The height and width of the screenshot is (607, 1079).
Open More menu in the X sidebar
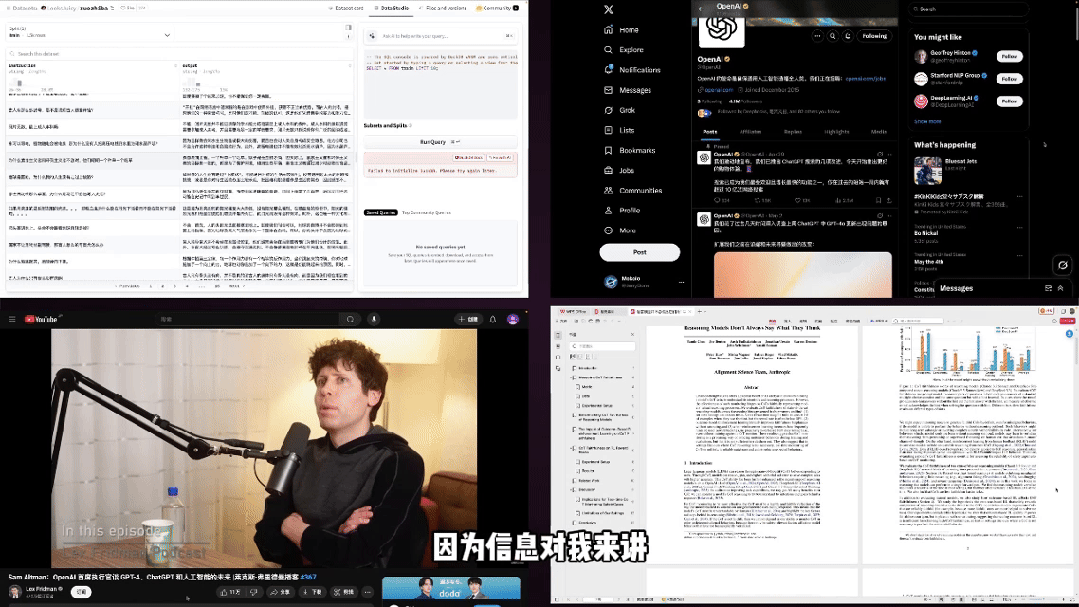pyautogui.click(x=619, y=231)
